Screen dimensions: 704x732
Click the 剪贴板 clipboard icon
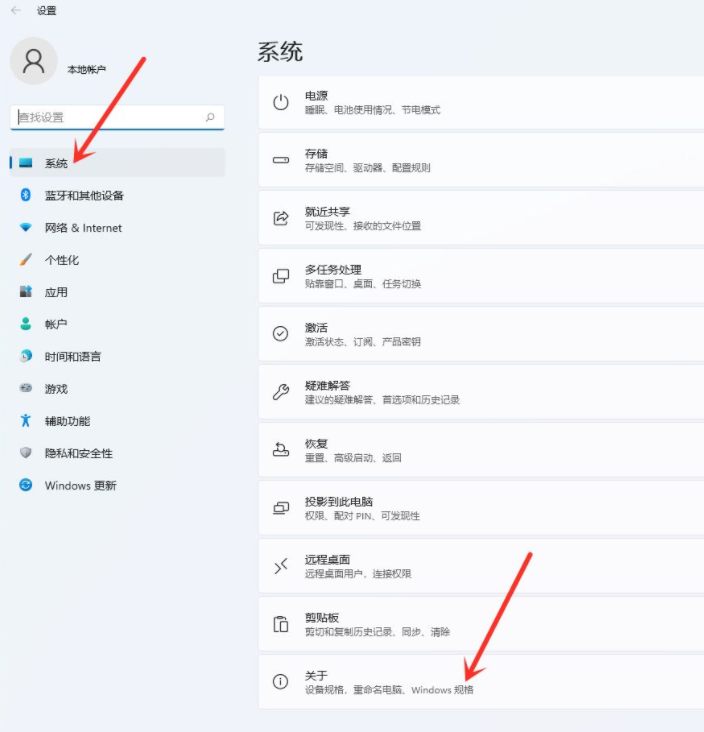[281, 624]
